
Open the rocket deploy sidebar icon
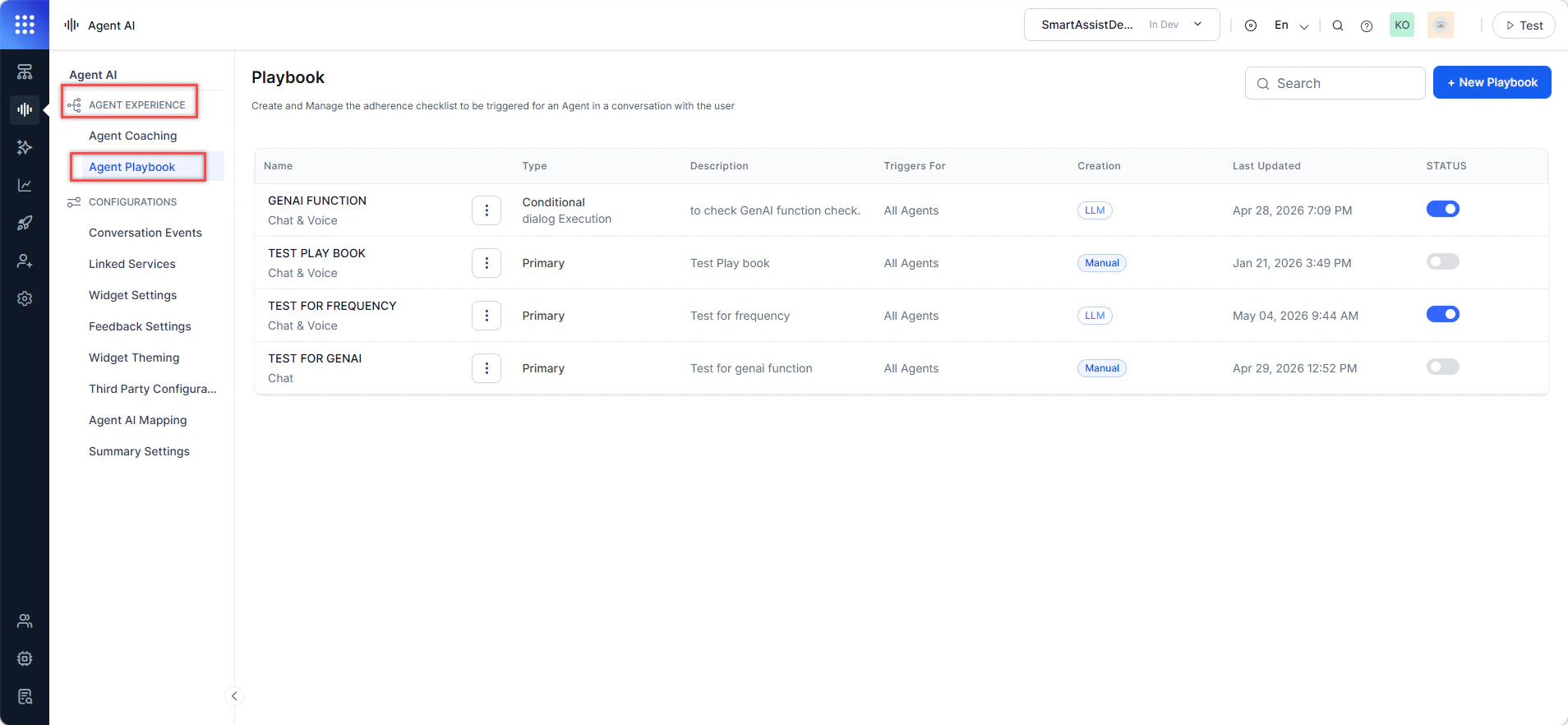coord(25,223)
